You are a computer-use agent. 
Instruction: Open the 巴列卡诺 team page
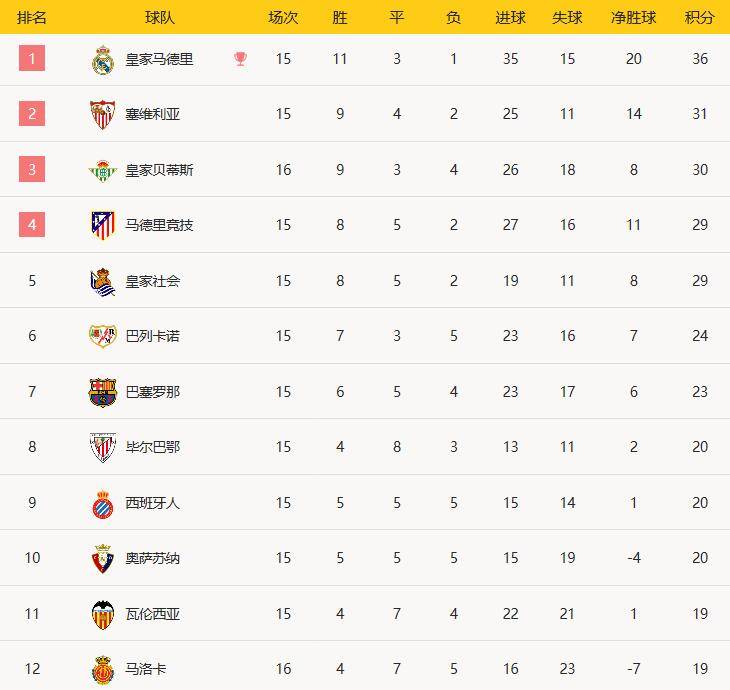[x=153, y=336]
